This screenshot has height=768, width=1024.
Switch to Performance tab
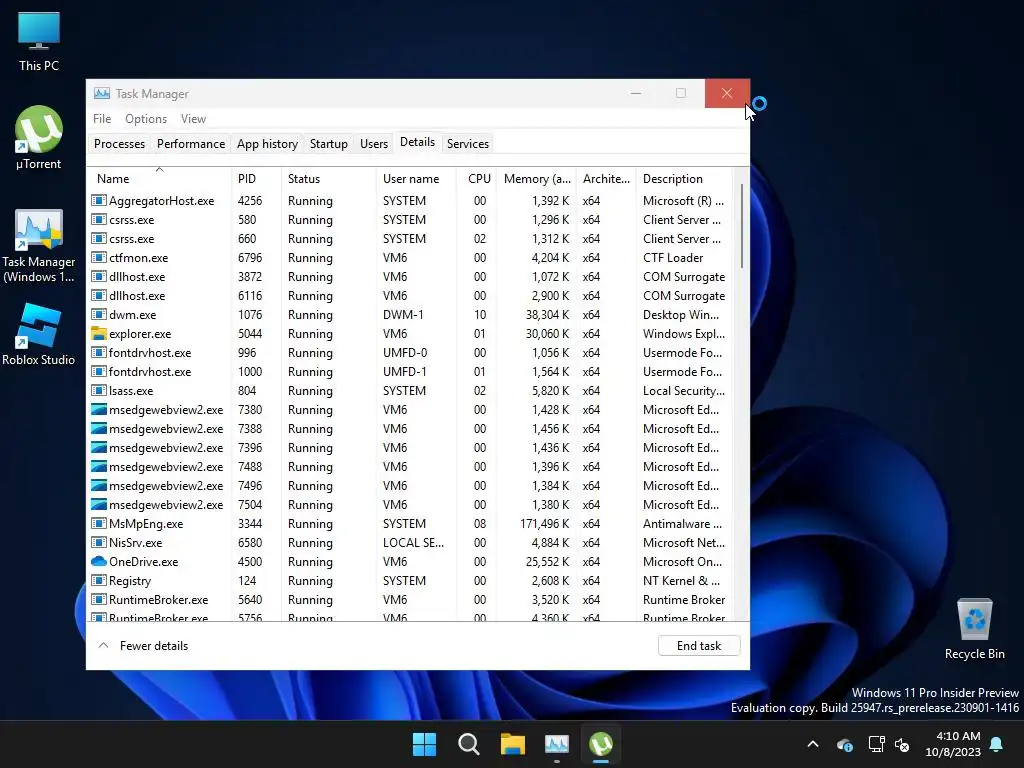pos(191,144)
